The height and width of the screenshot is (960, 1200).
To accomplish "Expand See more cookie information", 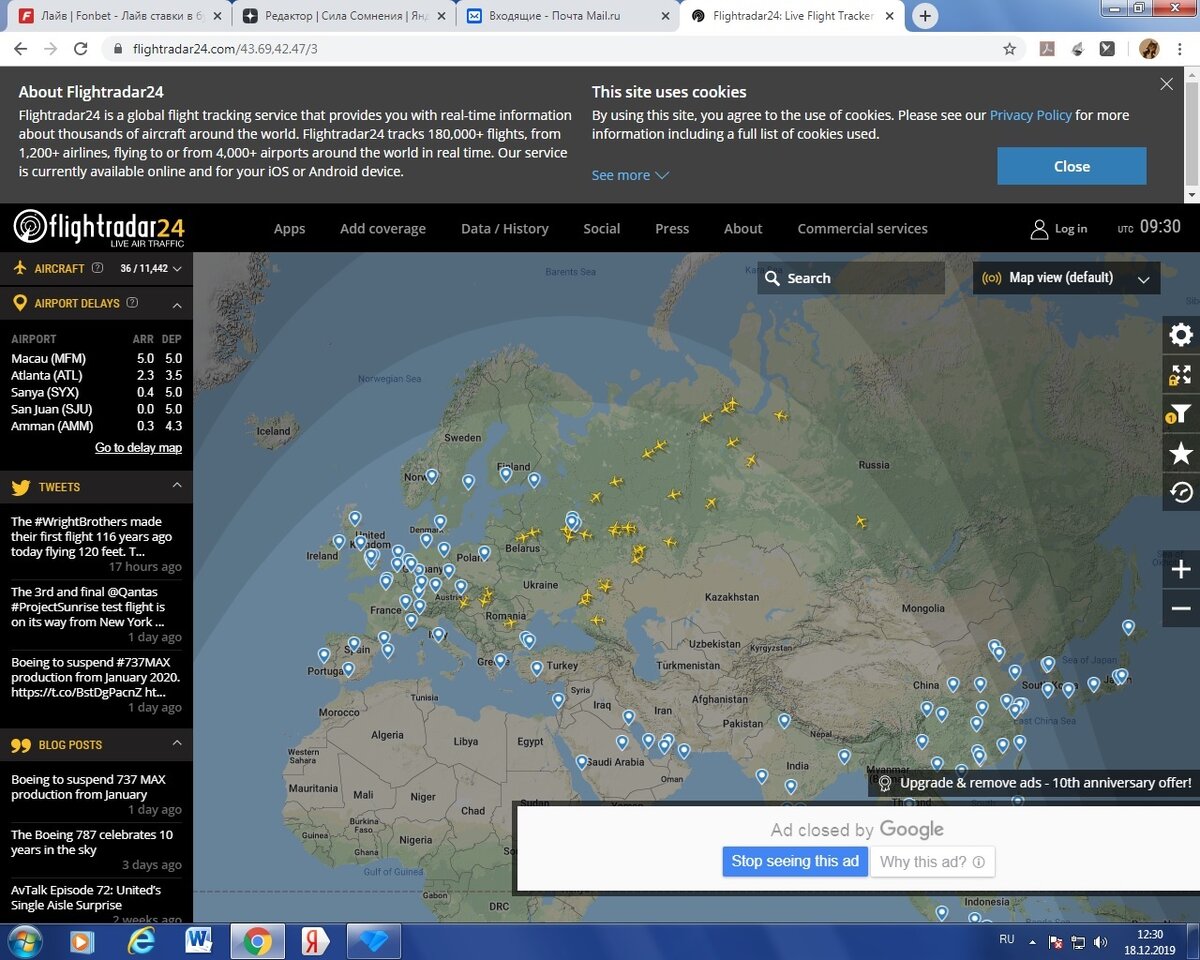I will pyautogui.click(x=630, y=175).
